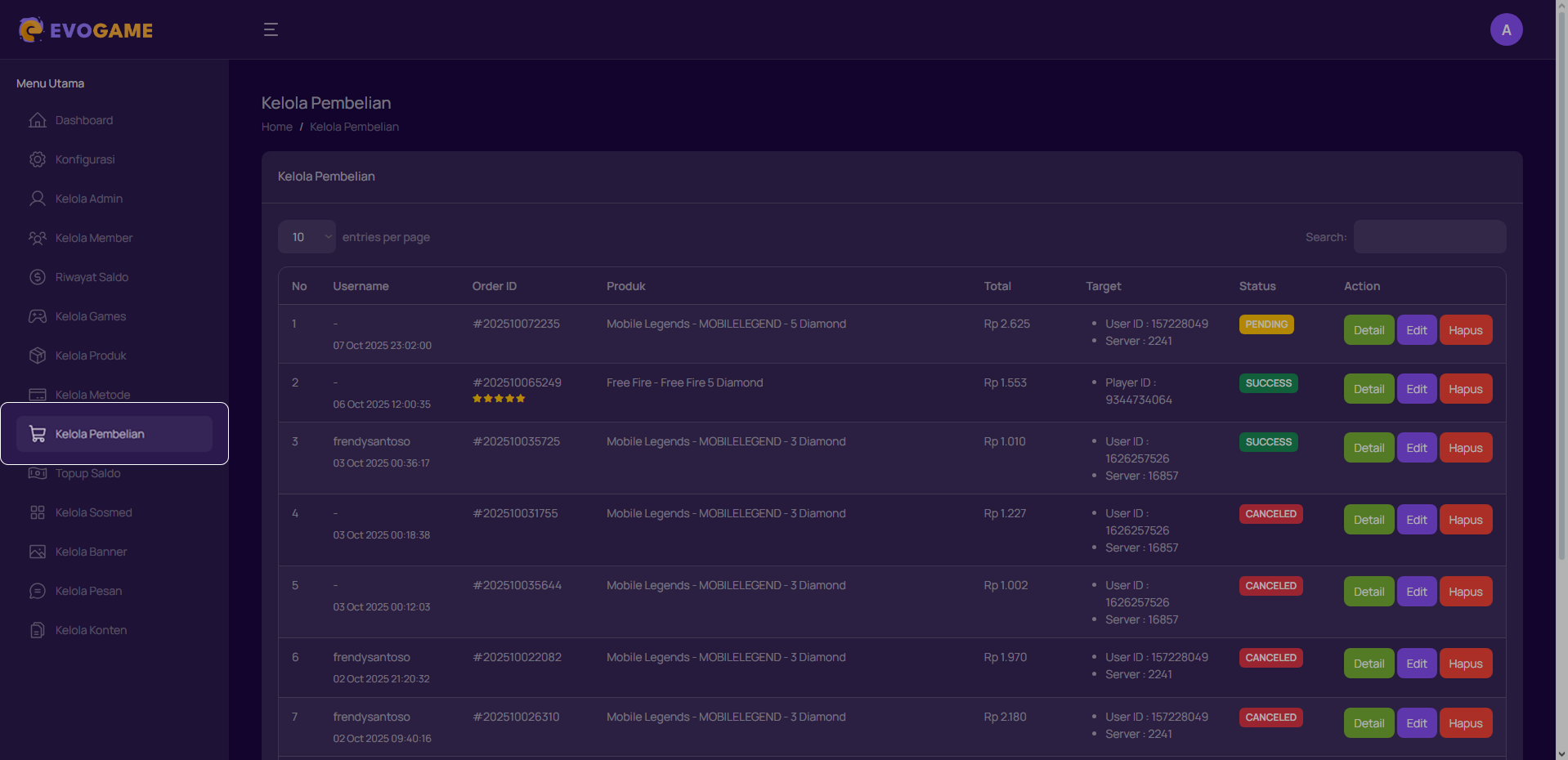View Detail of order #202510065249
This screenshot has height=760, width=1568.
click(x=1369, y=389)
